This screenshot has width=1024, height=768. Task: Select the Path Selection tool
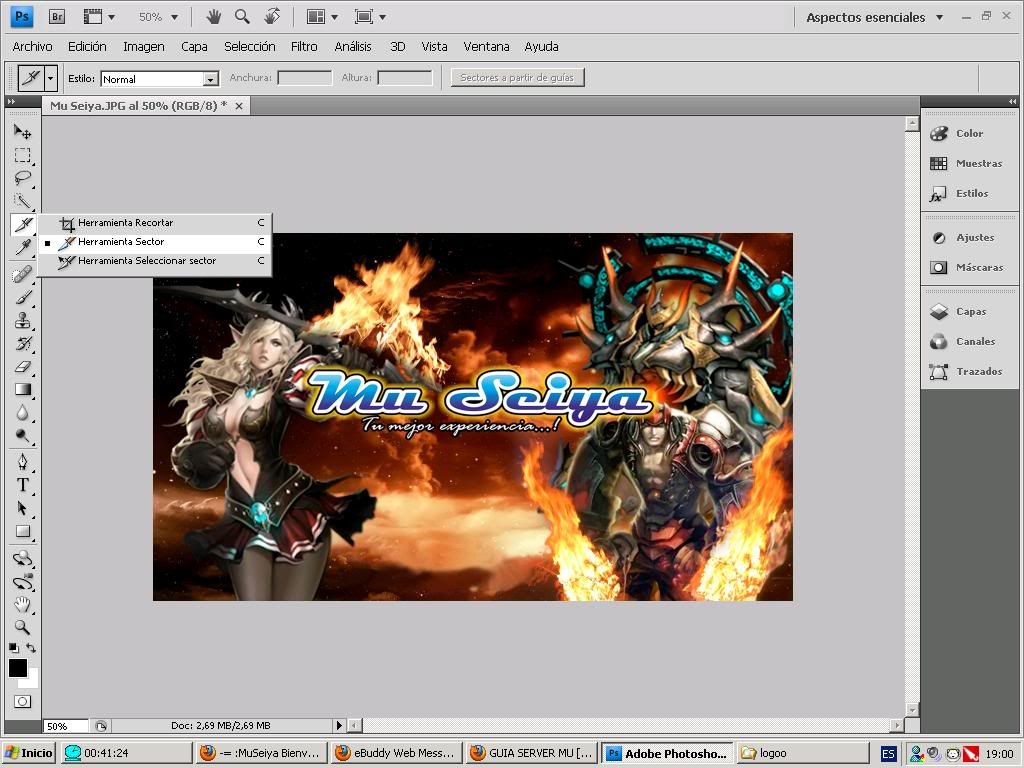pyautogui.click(x=22, y=508)
